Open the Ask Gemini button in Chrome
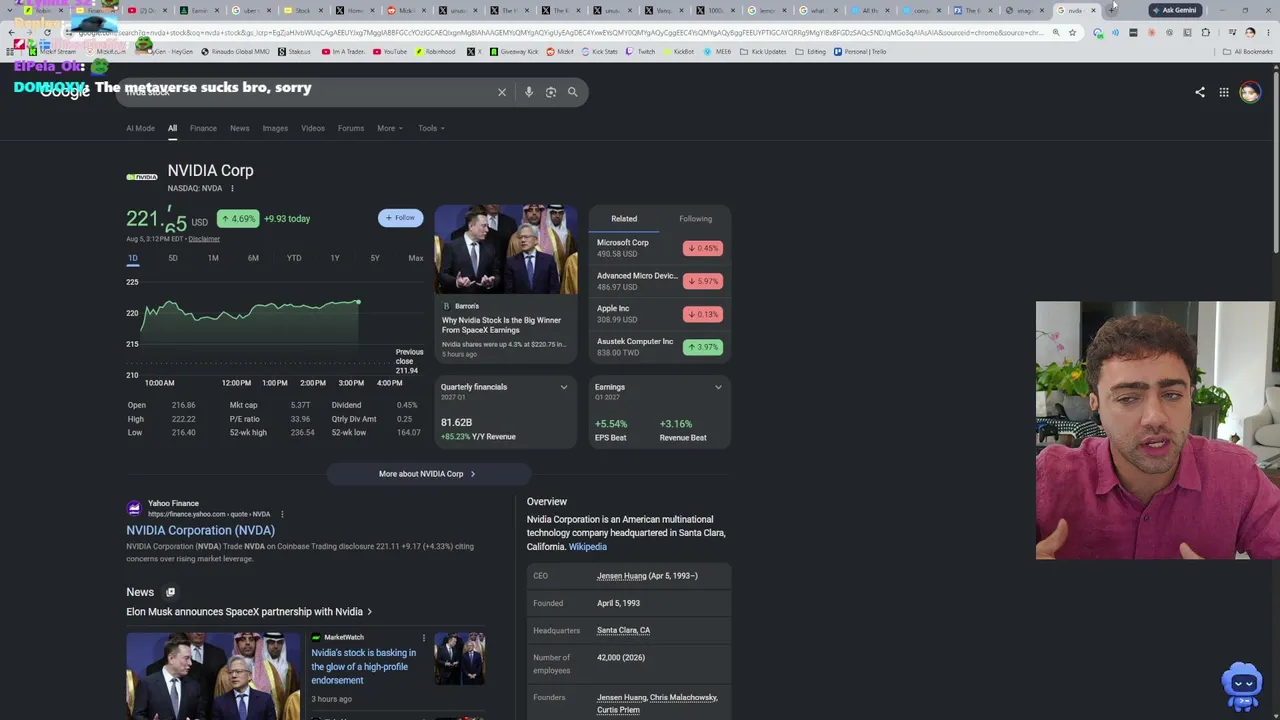This screenshot has height=720, width=1280. 1174,10
